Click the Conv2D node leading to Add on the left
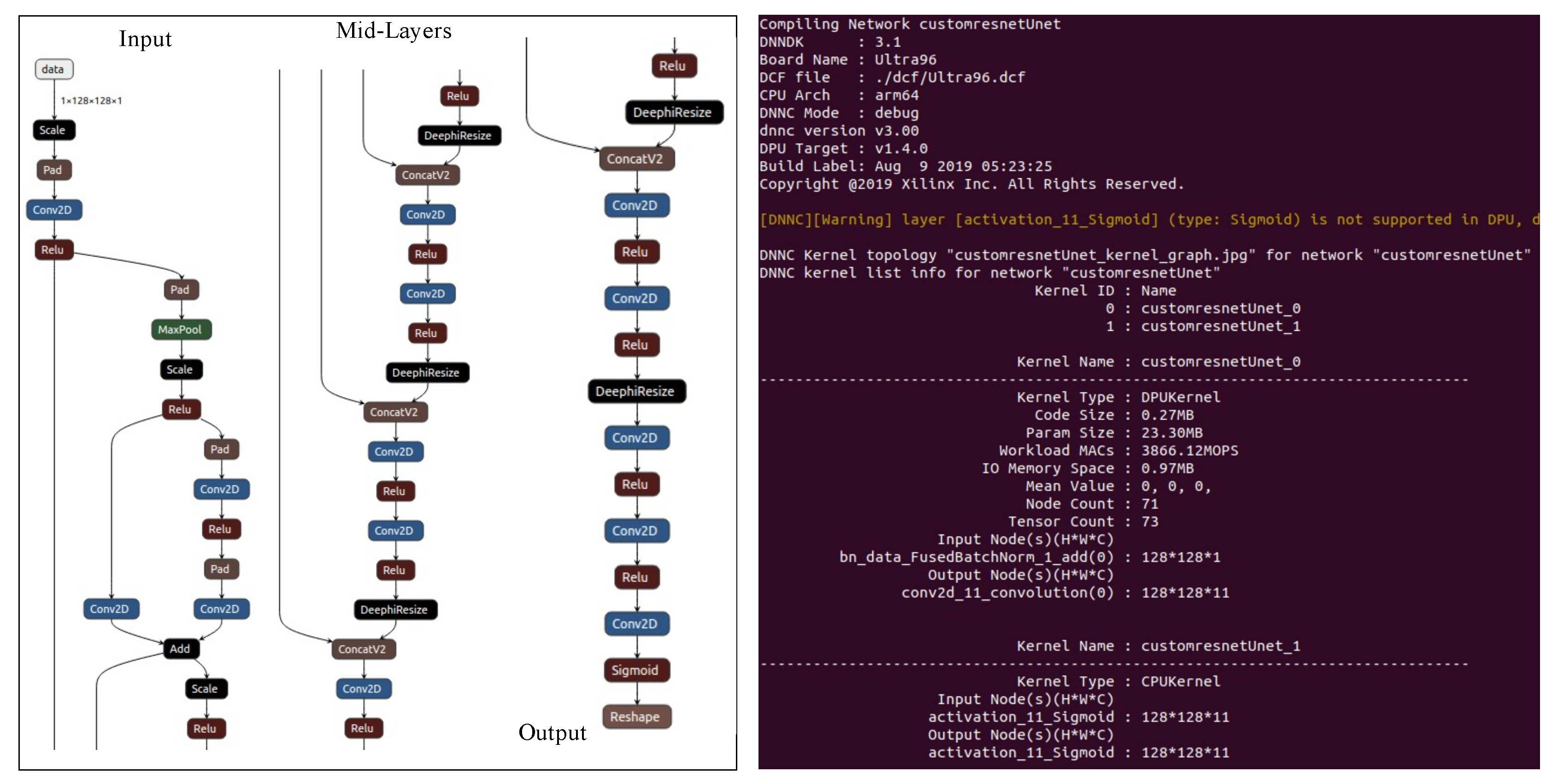1558x784 pixels. 112,608
